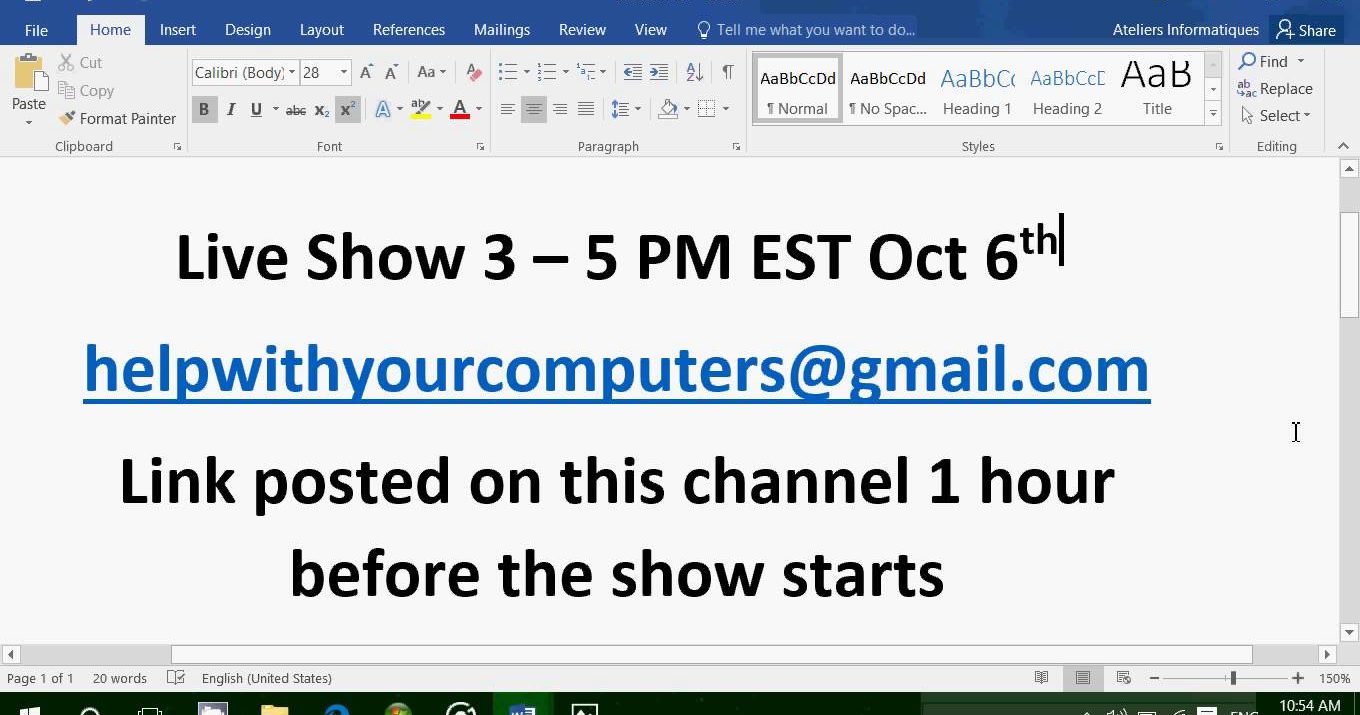
Task: Toggle the Superscript button
Action: pos(347,110)
